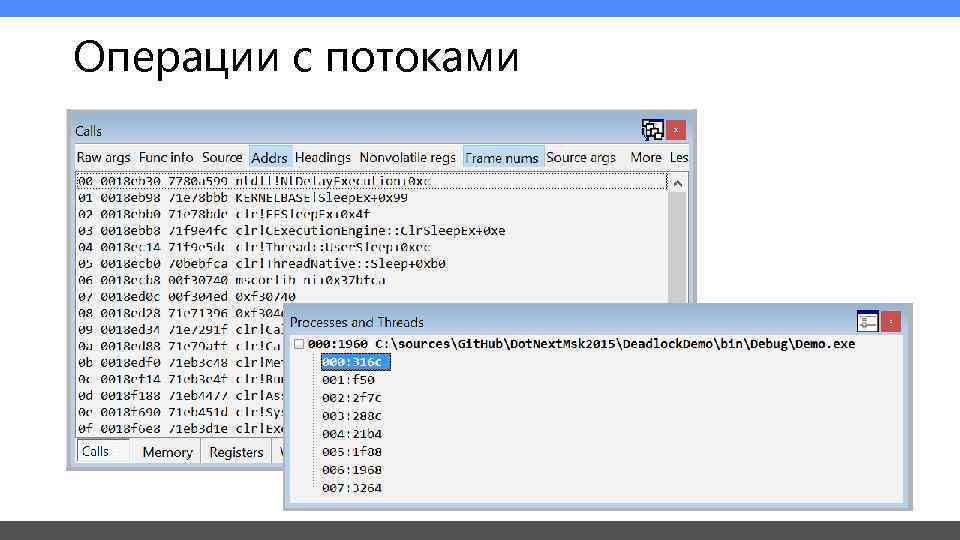960x540 pixels.
Task: Select thread 002:2f7c
Action: tap(352, 398)
